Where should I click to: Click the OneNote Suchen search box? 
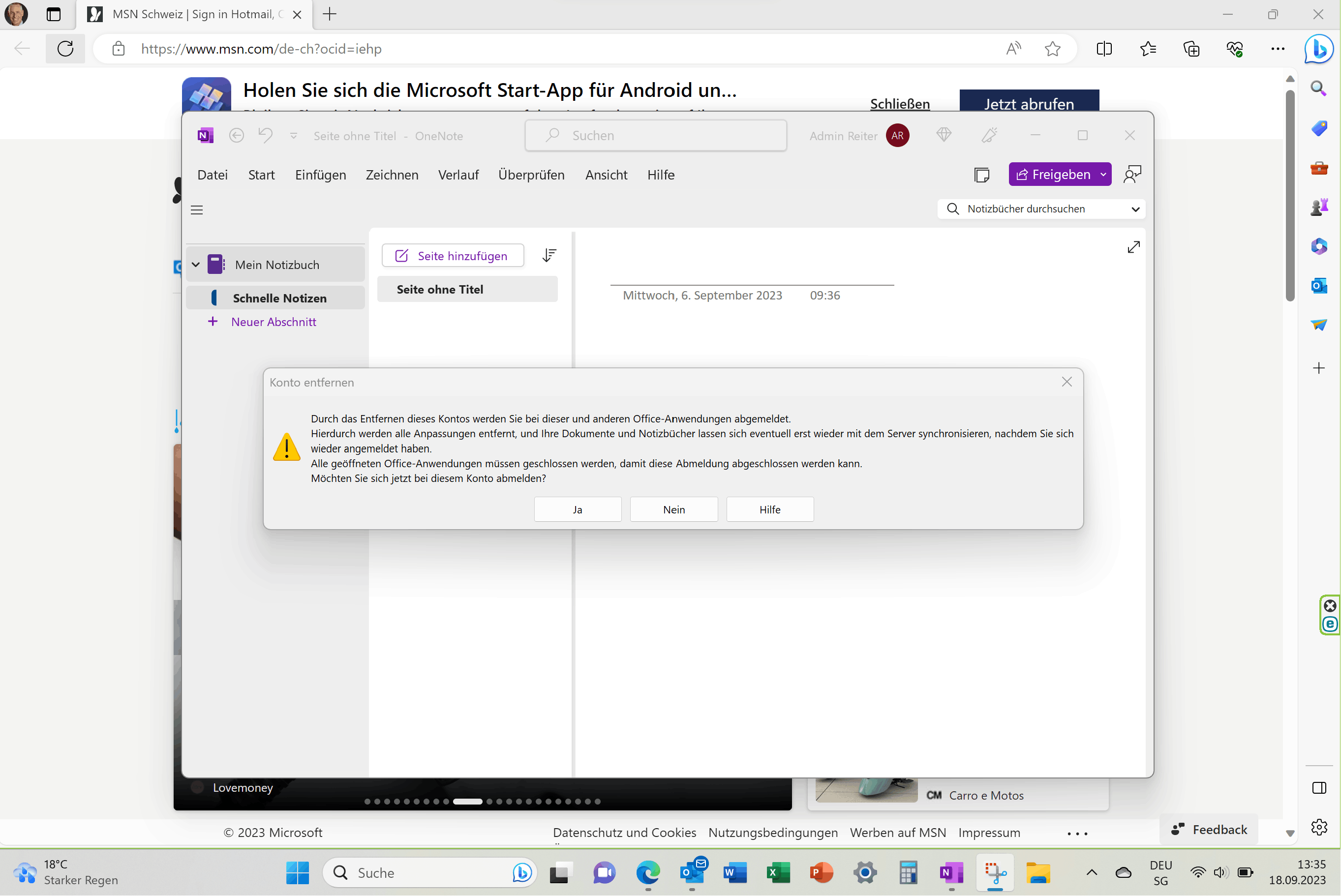tap(656, 135)
